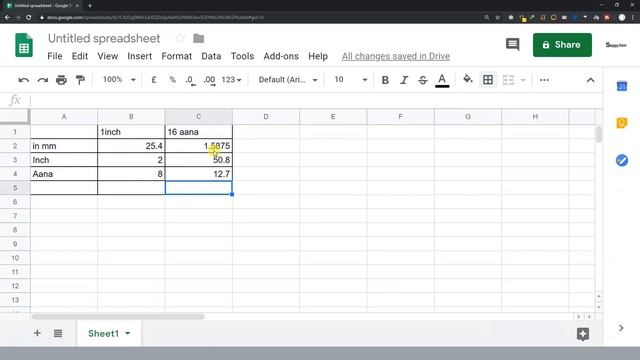Click the green Share button
The width and height of the screenshot is (640, 360).
(x=562, y=45)
